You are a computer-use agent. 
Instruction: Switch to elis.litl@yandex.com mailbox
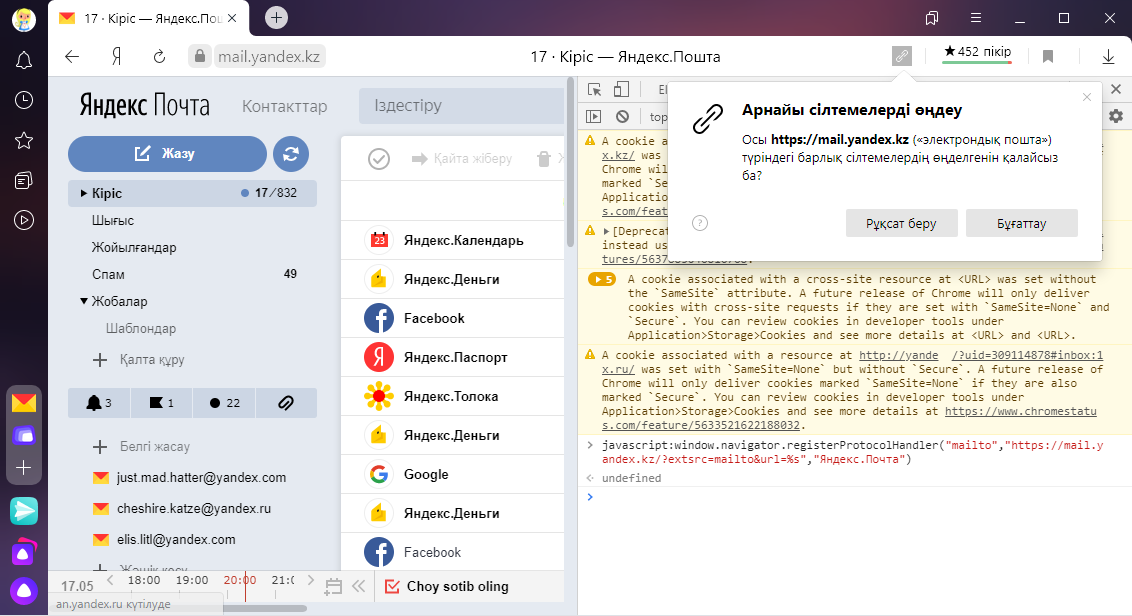pos(165,539)
